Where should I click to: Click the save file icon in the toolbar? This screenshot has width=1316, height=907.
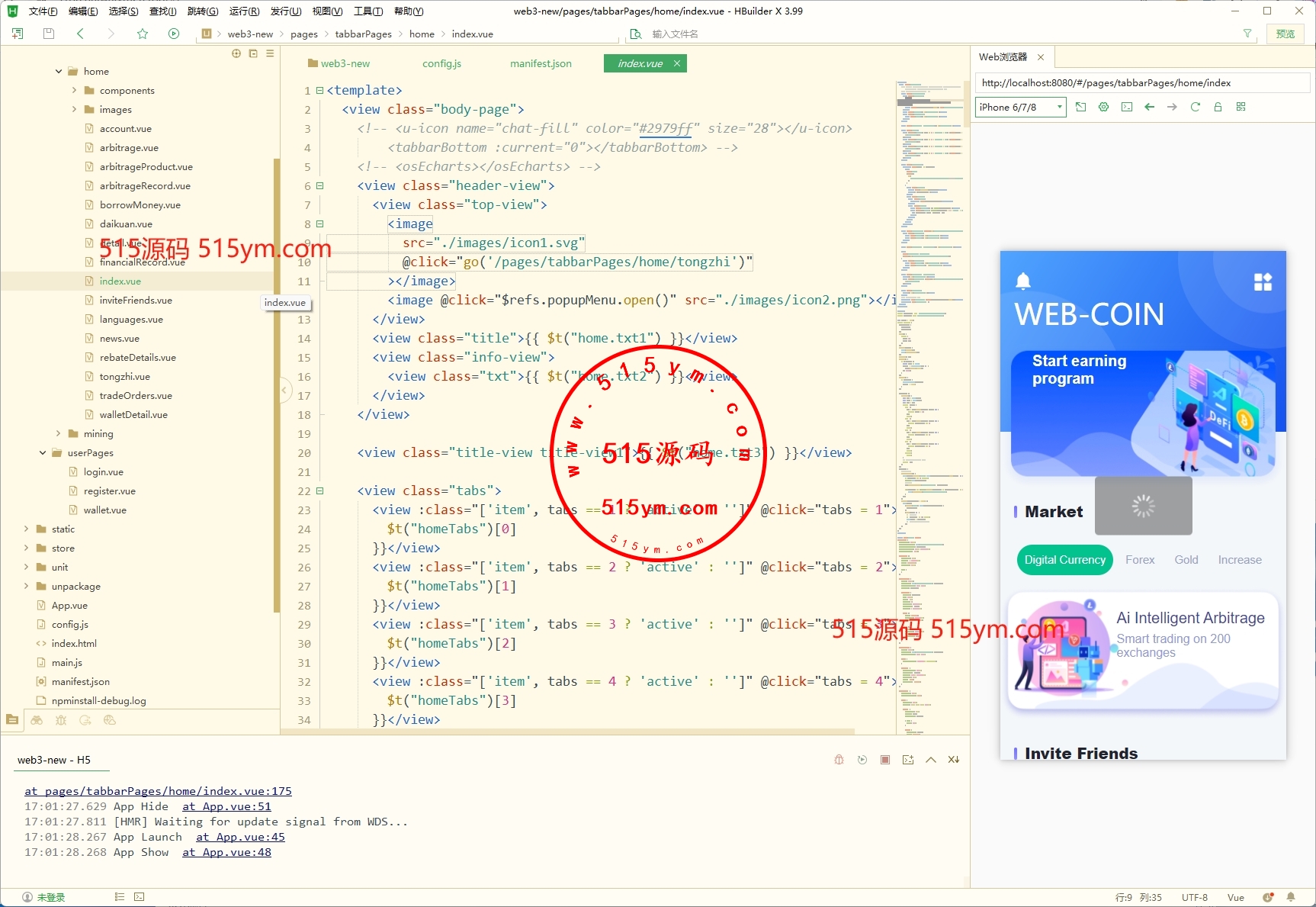[49, 34]
